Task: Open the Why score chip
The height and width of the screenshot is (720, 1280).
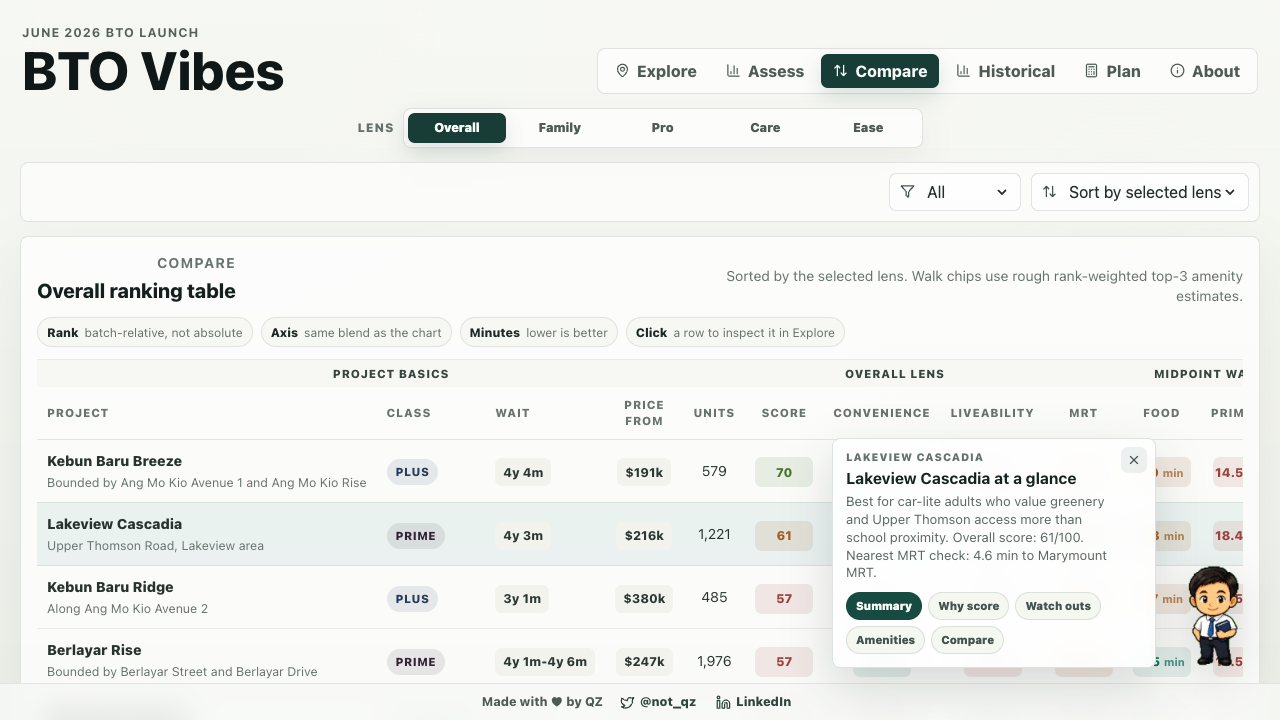Action: point(968,606)
